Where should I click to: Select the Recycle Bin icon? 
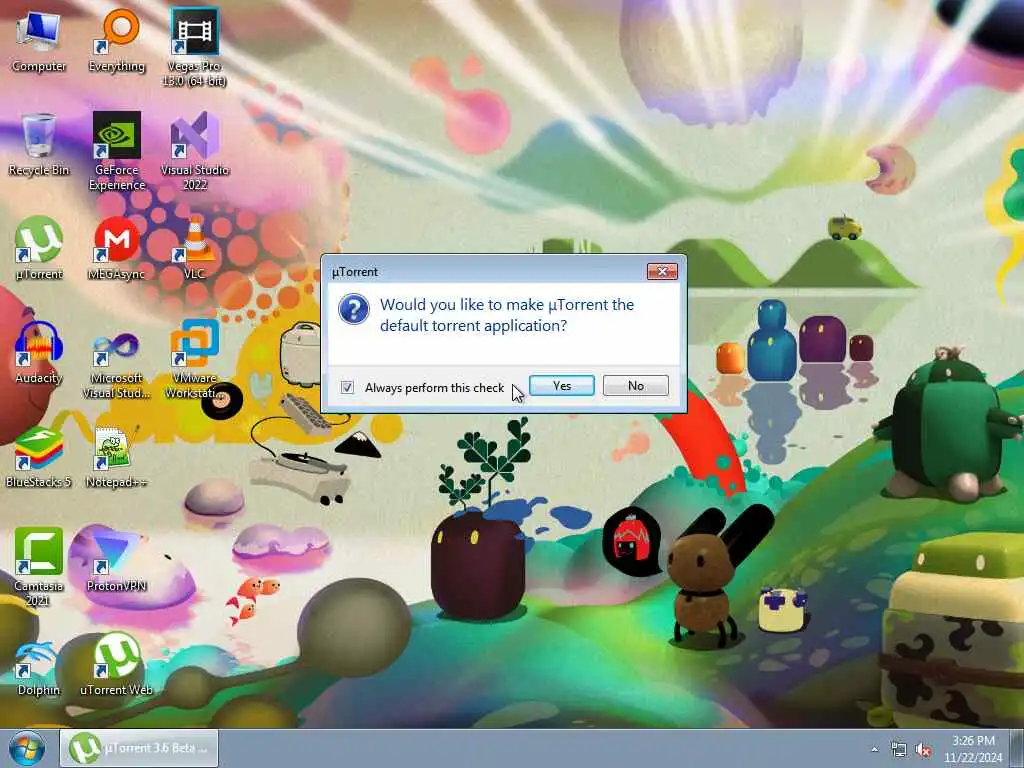pos(39,146)
